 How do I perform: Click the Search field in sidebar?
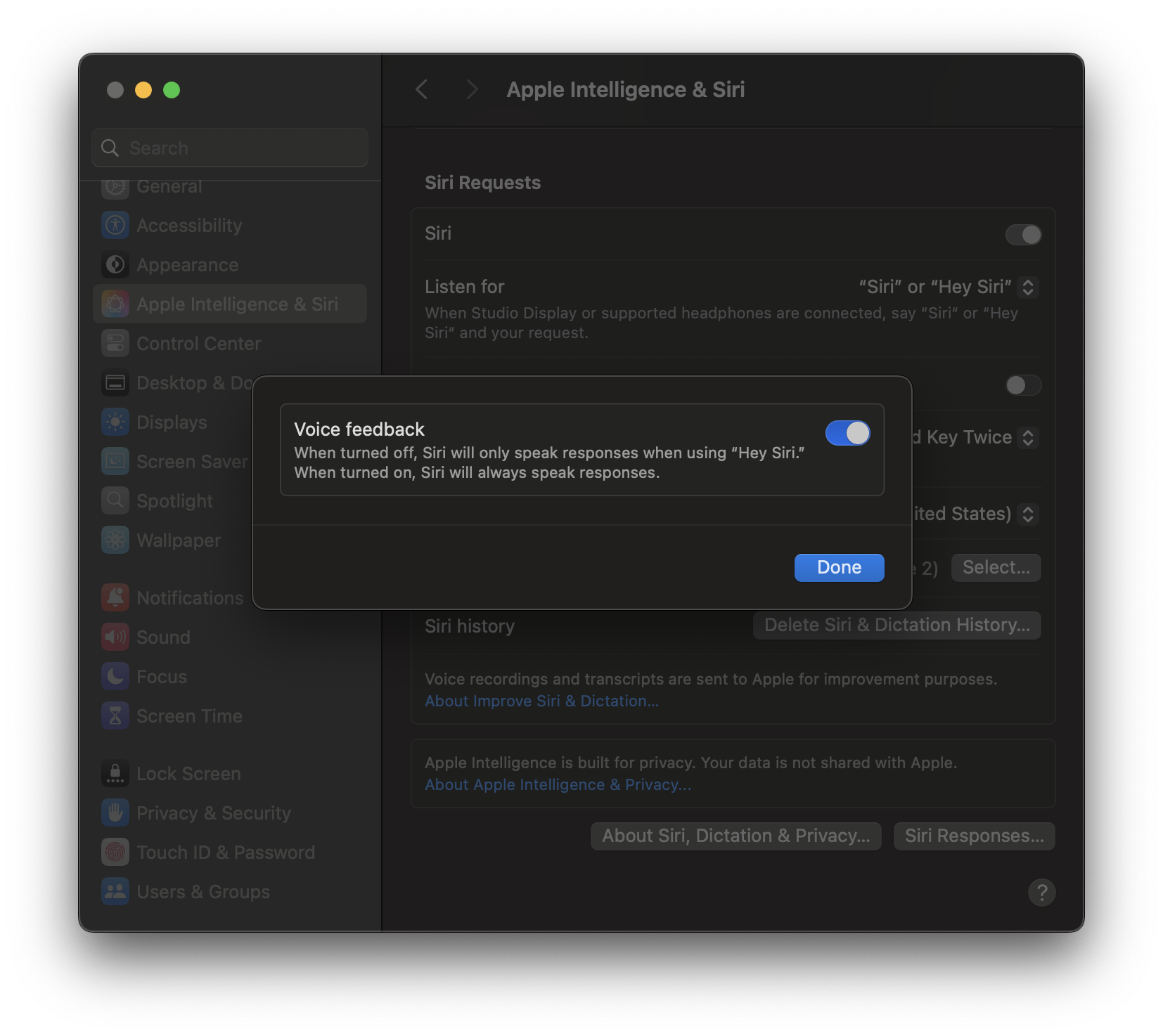click(230, 148)
